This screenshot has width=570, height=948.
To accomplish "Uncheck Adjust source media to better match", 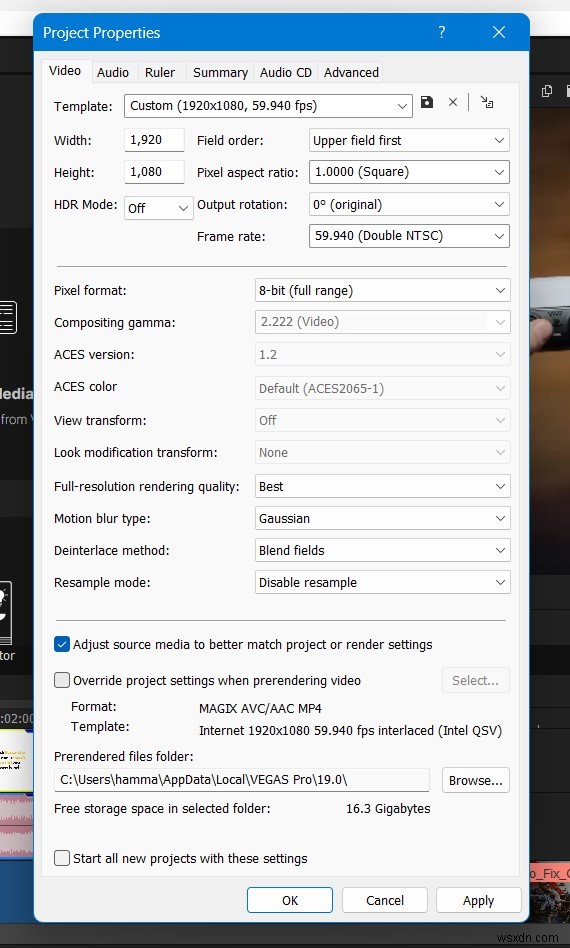I will pos(62,644).
